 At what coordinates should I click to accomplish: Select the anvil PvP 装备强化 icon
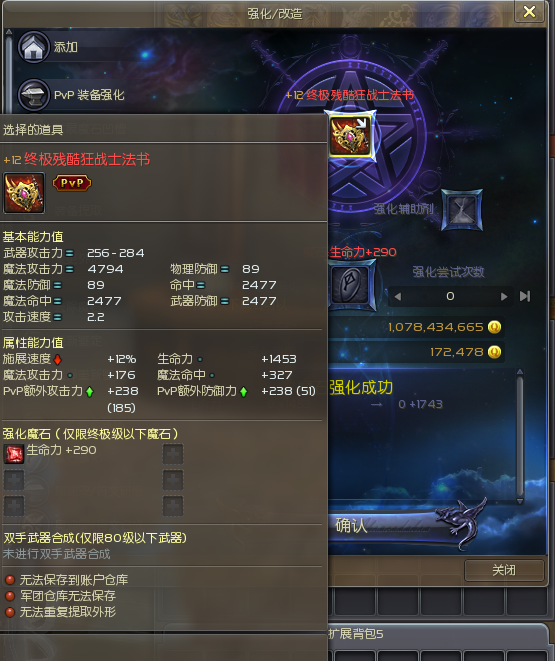33,95
